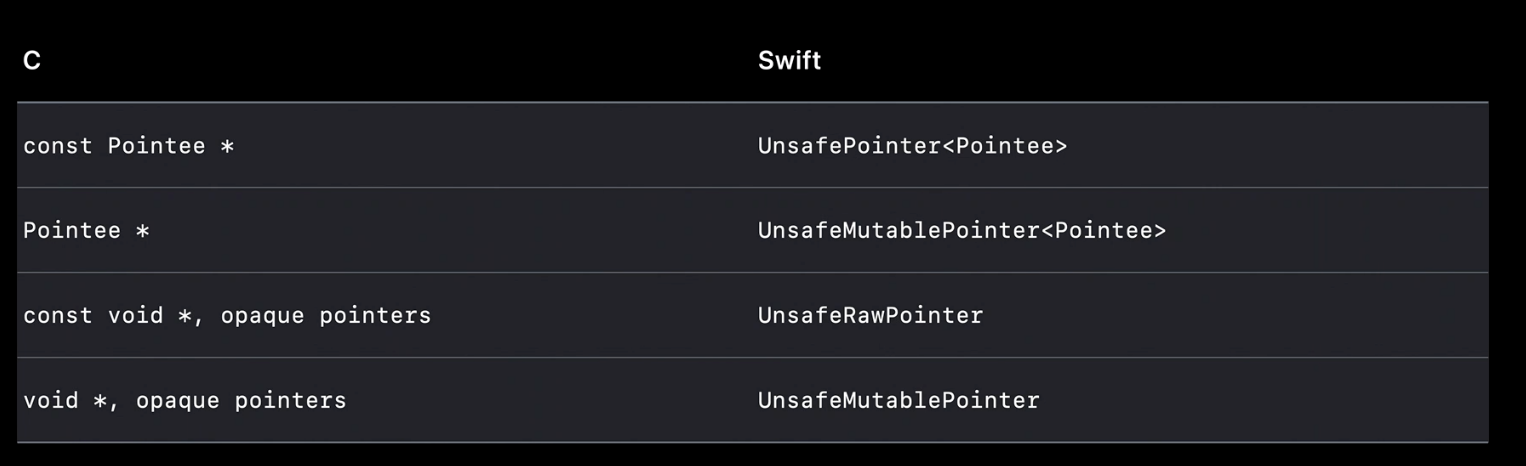The width and height of the screenshot is (1526, 466).
Task: Click the word "const" in the first row
Action: (58, 146)
